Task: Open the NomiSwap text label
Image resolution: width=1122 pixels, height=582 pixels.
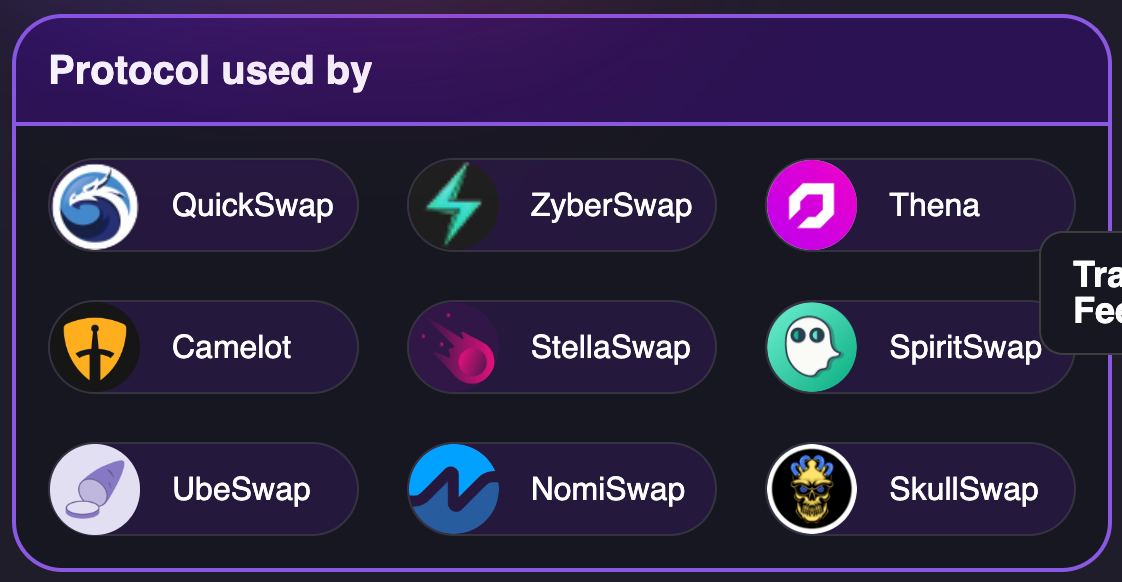Action: (608, 490)
